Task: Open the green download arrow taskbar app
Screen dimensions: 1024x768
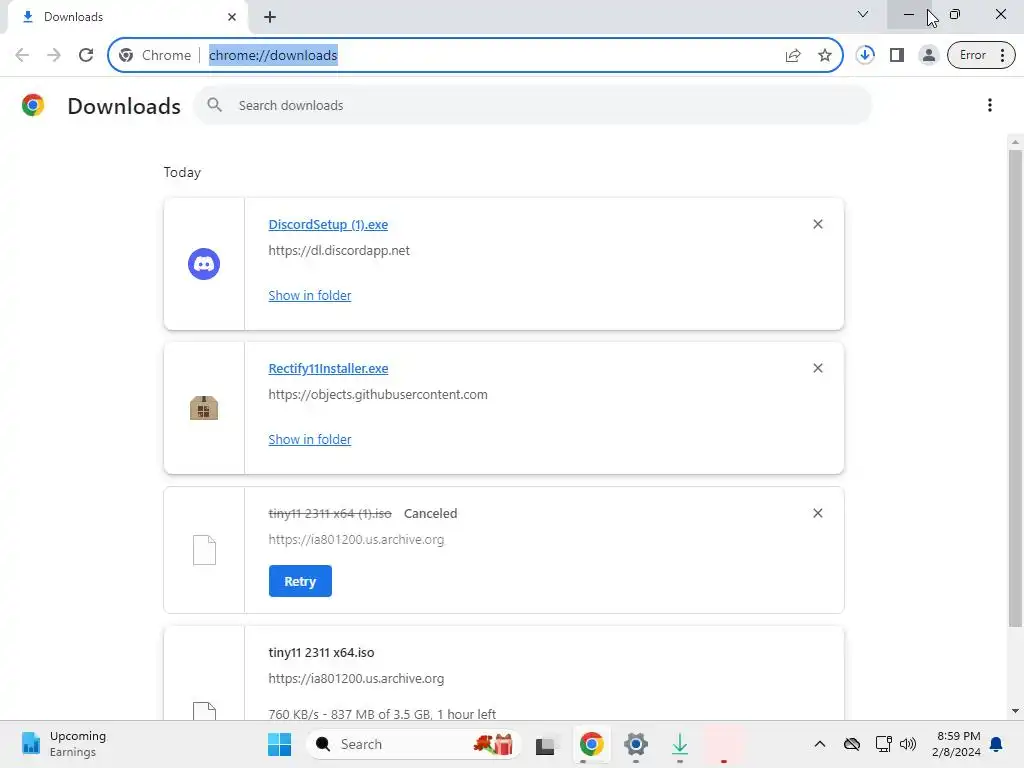Action: 680,744
